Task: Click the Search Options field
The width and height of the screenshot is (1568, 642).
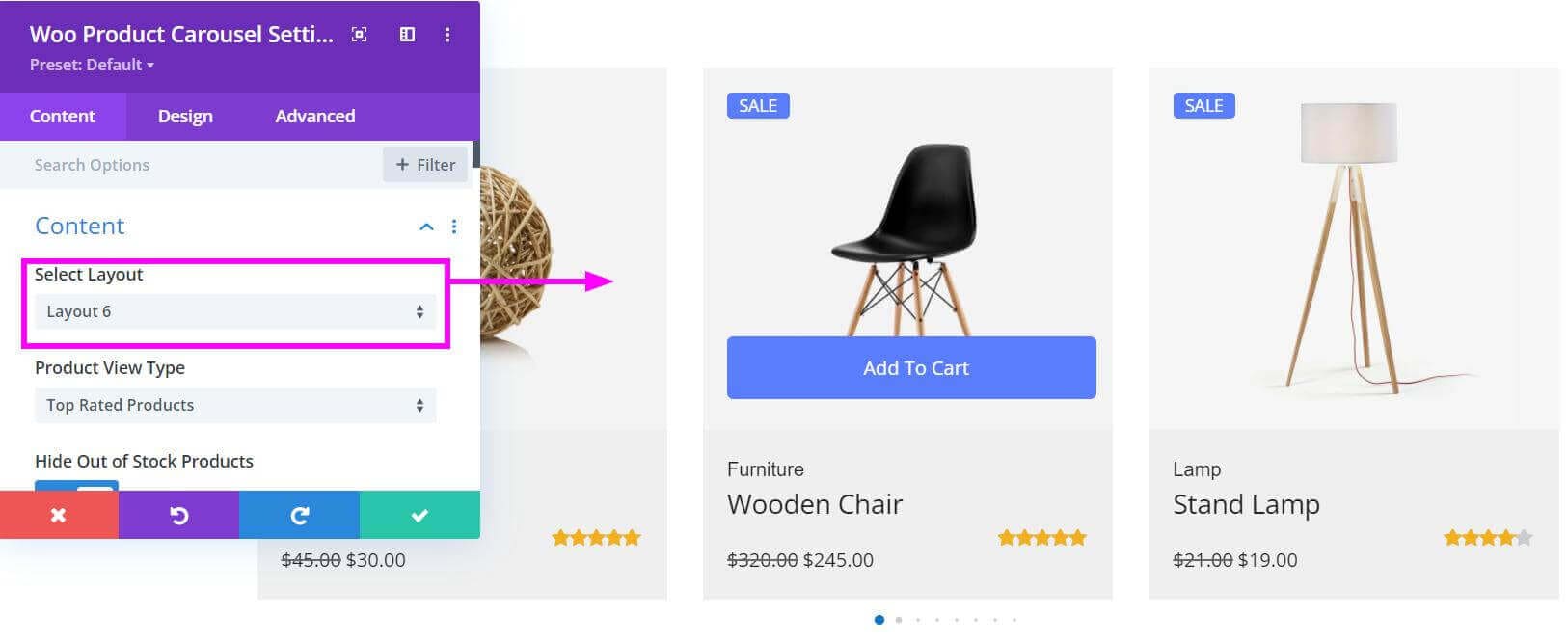Action: [x=203, y=165]
